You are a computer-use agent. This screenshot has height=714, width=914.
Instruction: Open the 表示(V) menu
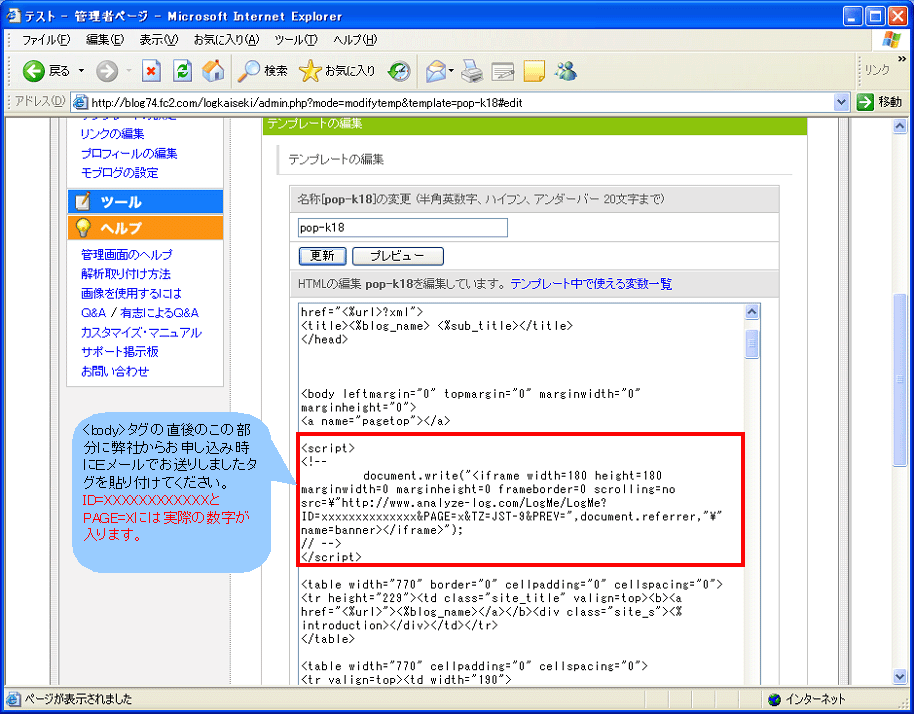[159, 40]
